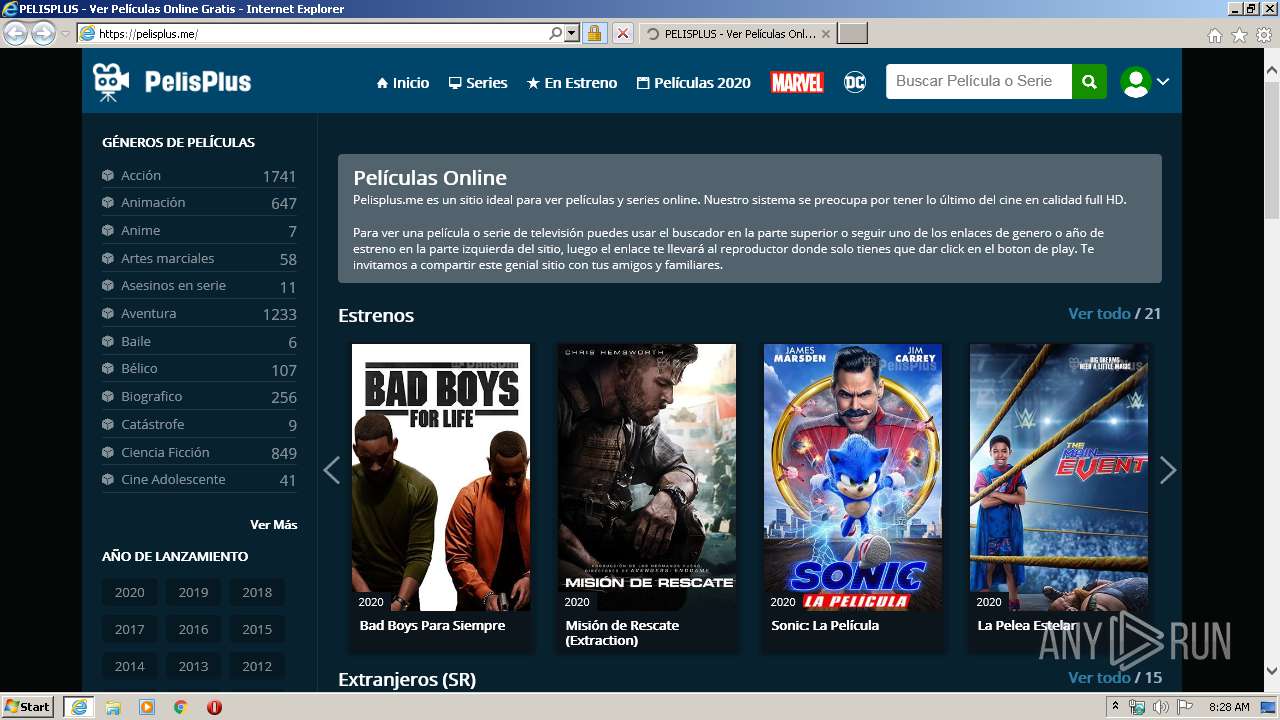This screenshot has height=720, width=1280.
Task: Open a new blank tab
Action: tap(852, 33)
